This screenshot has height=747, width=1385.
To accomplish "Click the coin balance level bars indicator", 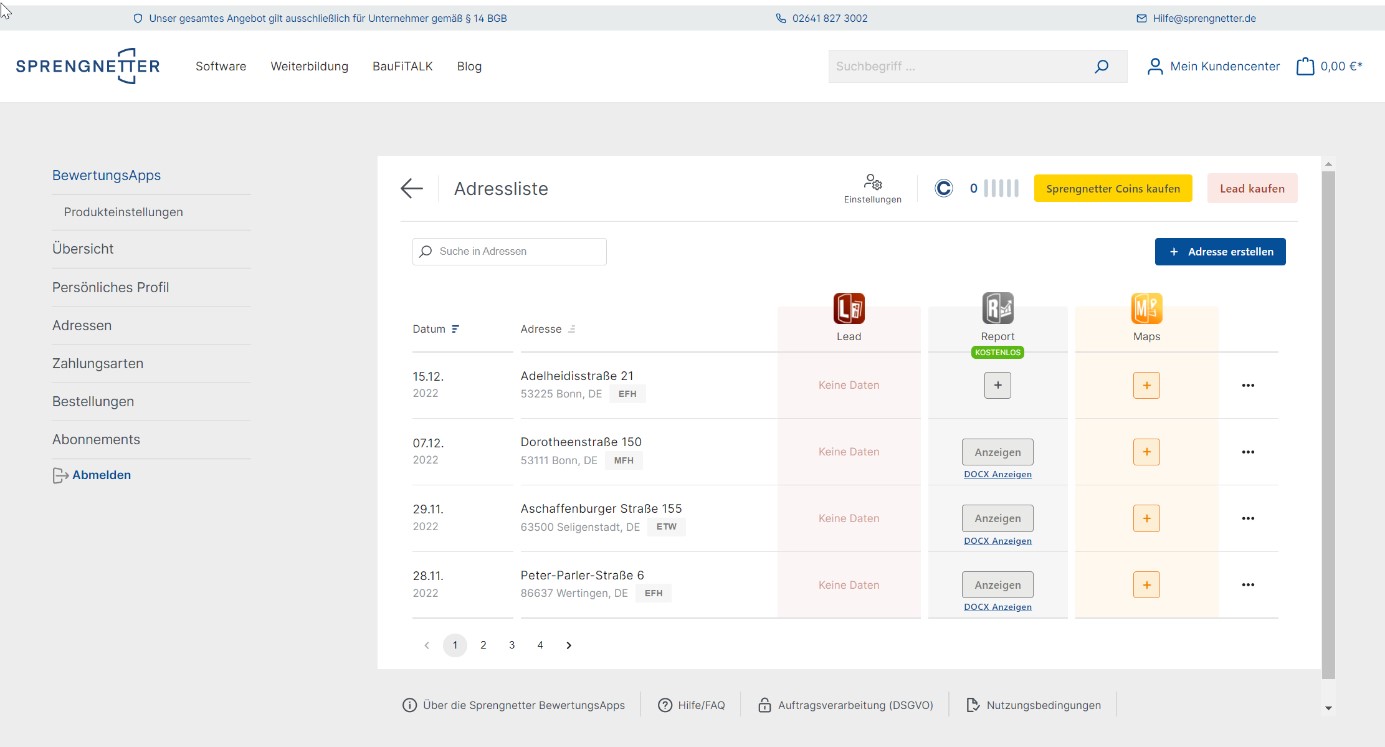I will [1001, 188].
